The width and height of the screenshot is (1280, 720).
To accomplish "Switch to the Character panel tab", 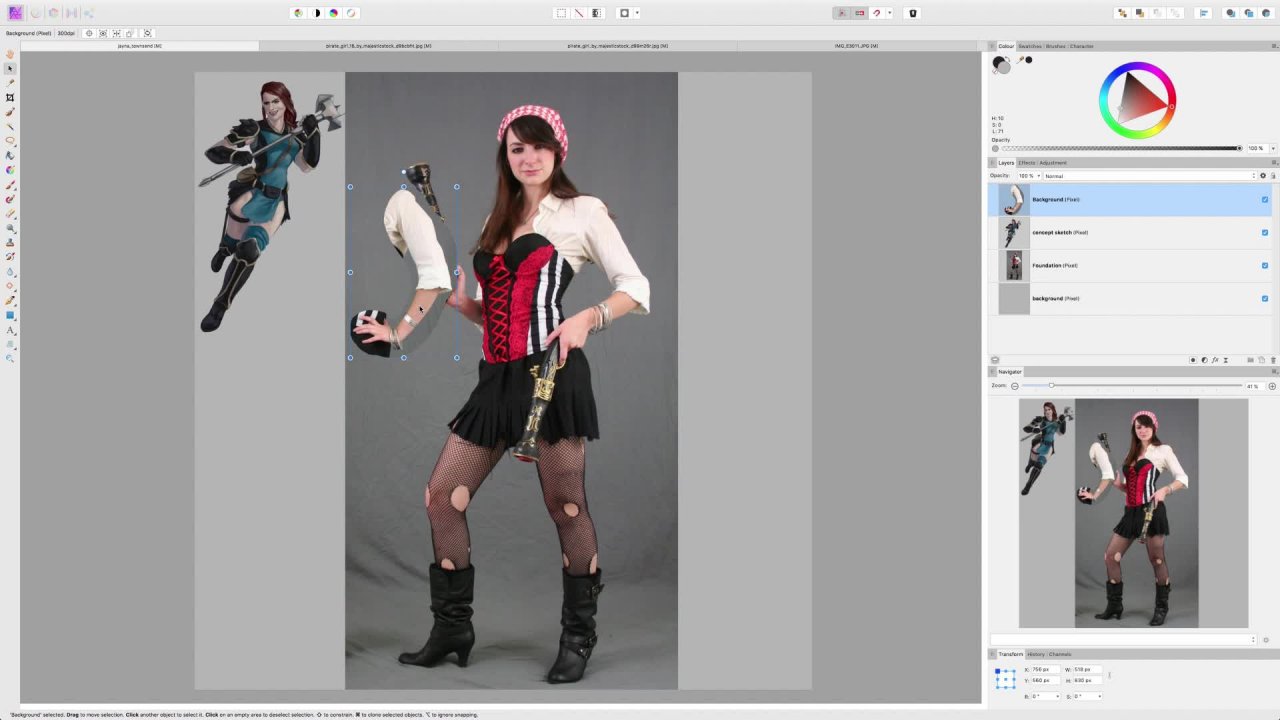I will [1082, 46].
